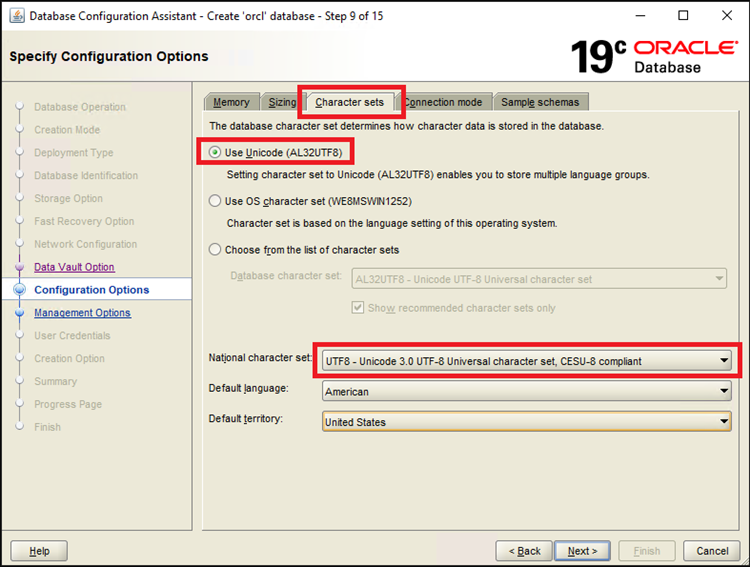This screenshot has height=567, width=750.
Task: Switch to the Connection mode tab
Action: [x=444, y=102]
